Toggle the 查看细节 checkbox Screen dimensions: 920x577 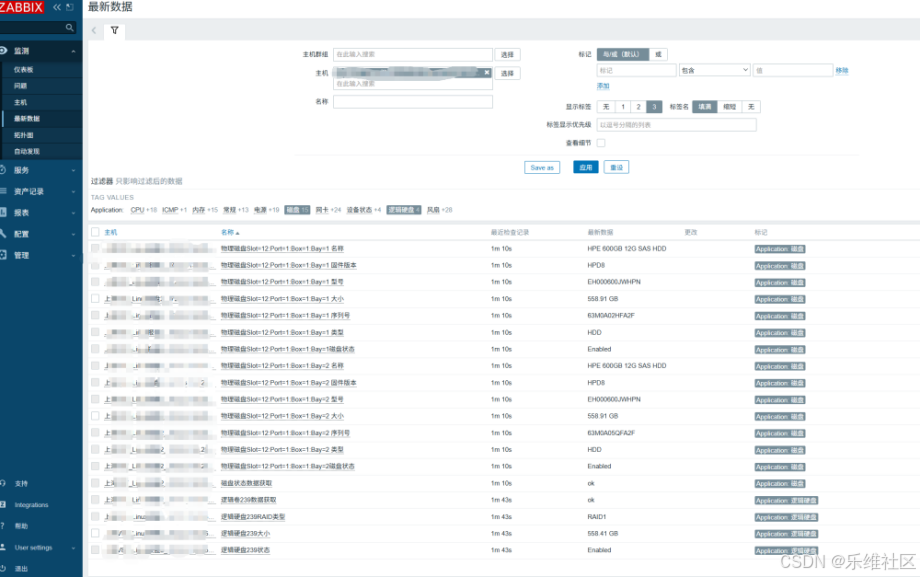pos(601,143)
